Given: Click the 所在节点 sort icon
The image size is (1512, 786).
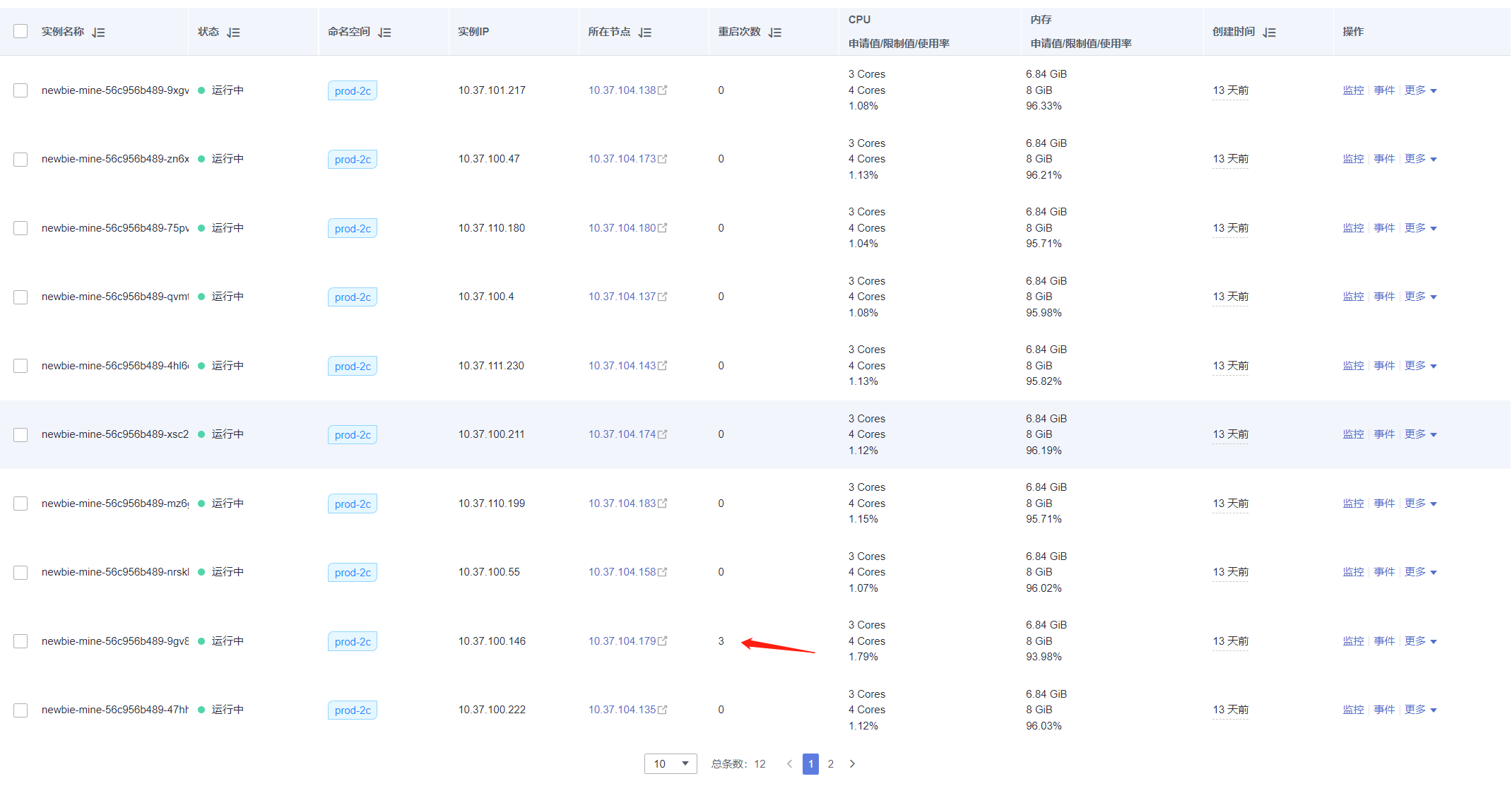Looking at the screenshot, I should (x=644, y=32).
